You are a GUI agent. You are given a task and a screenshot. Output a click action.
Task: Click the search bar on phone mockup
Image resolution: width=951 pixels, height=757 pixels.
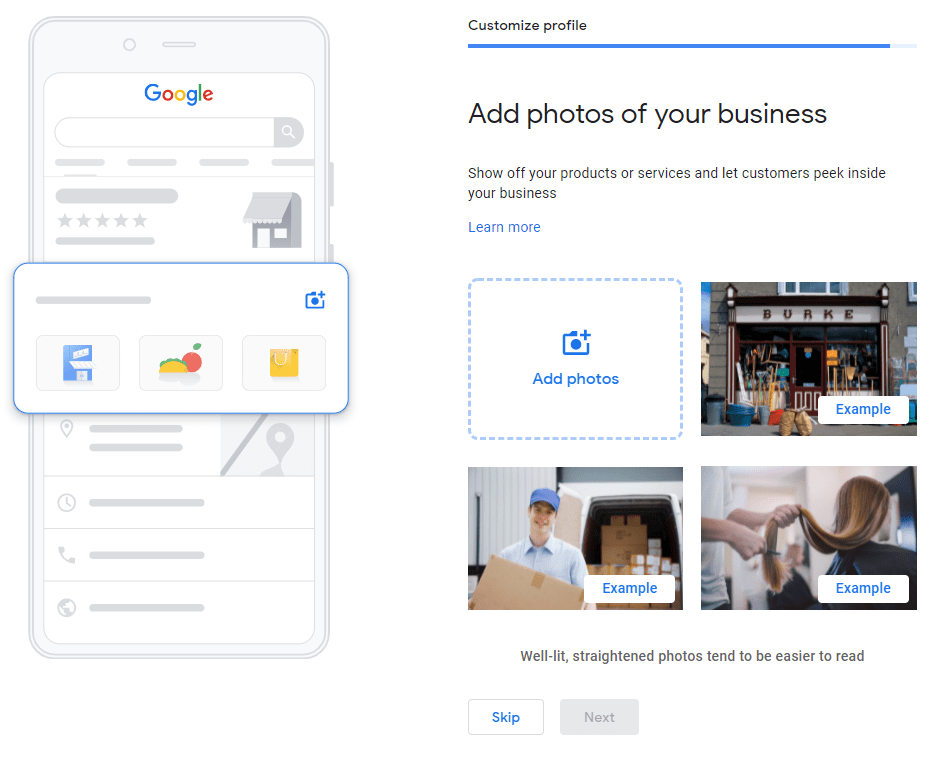[165, 132]
